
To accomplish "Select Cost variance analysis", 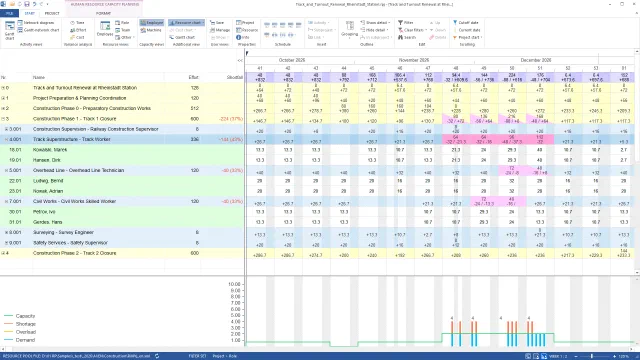I will coord(77,38).
